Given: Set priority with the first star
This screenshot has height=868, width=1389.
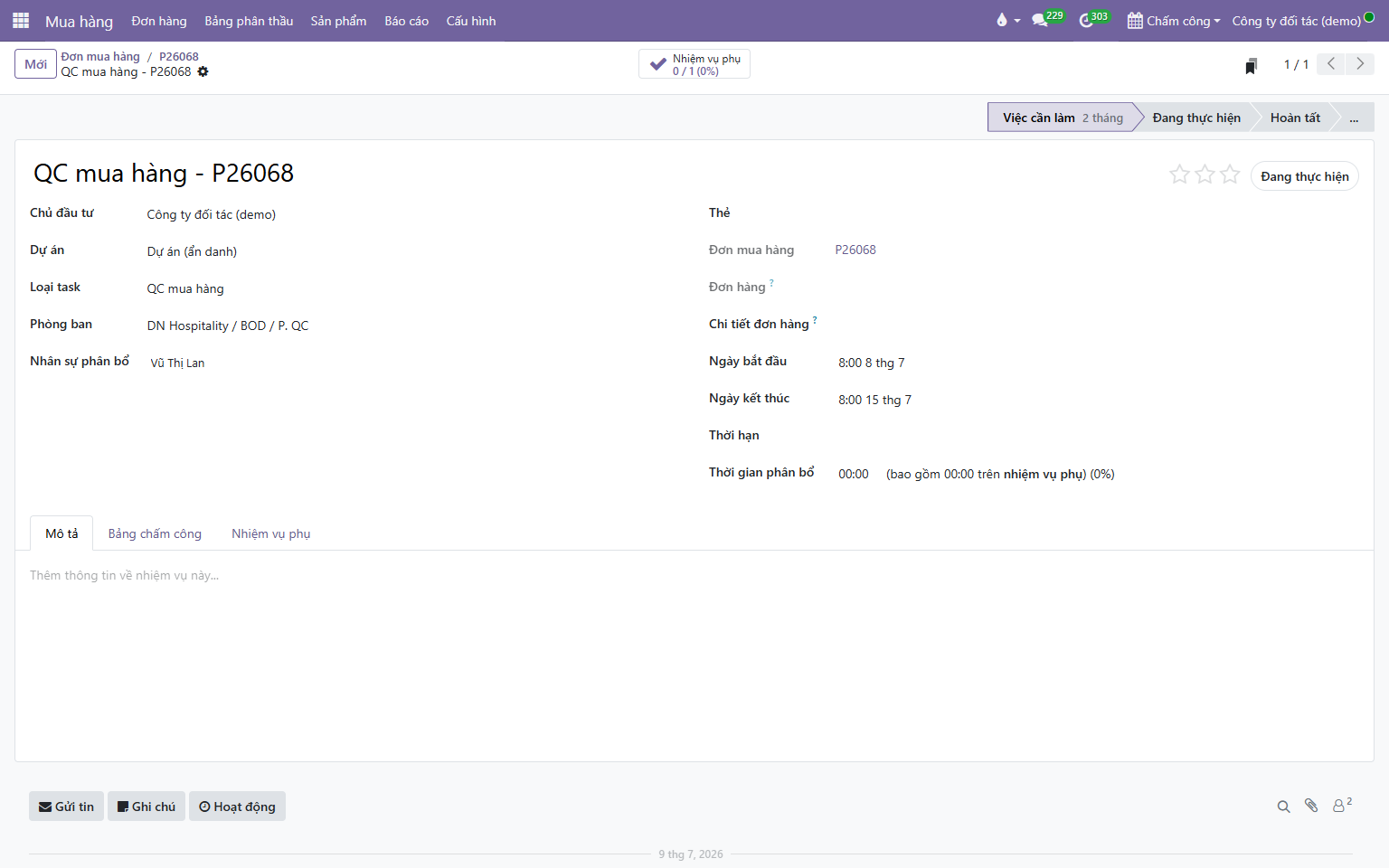Looking at the screenshot, I should [1179, 175].
